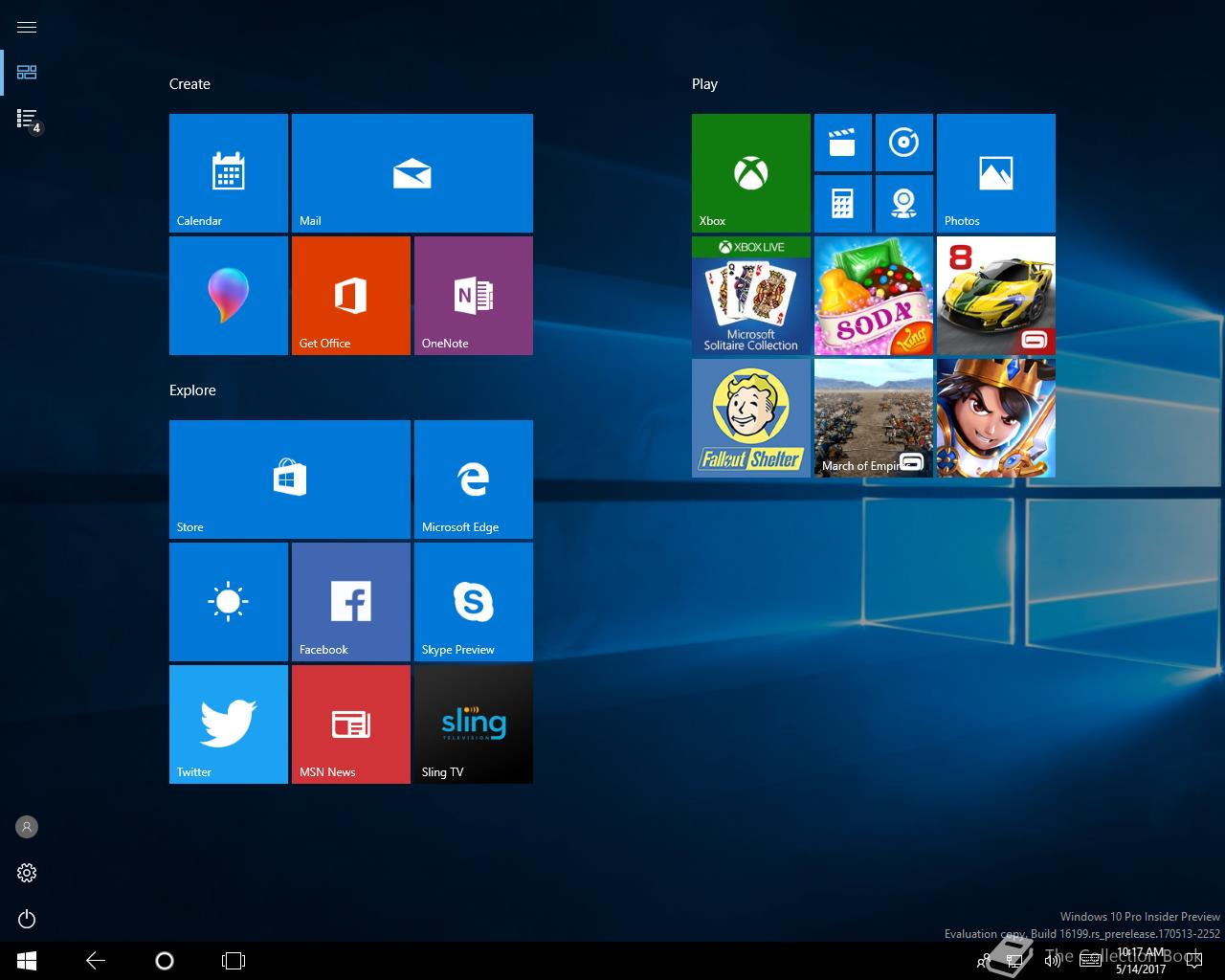This screenshot has height=980, width=1225.
Task: Open Cortana circle on taskbar
Action: click(x=165, y=961)
